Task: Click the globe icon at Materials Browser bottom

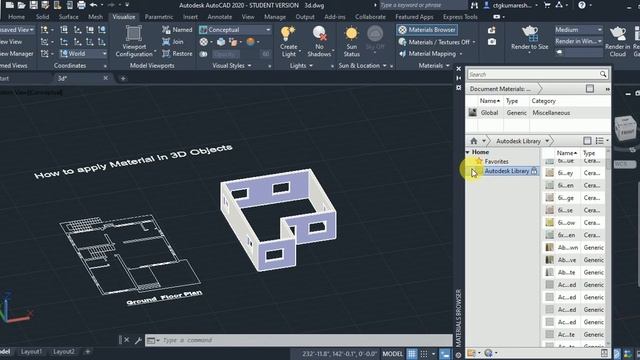Action: (x=489, y=353)
